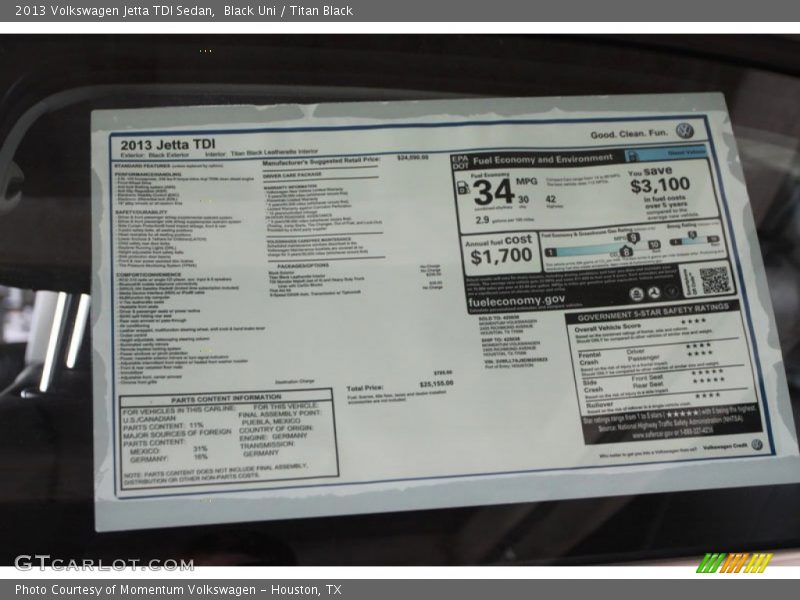Open the fueleconomy.gov link
800x600 pixels.
(x=516, y=301)
